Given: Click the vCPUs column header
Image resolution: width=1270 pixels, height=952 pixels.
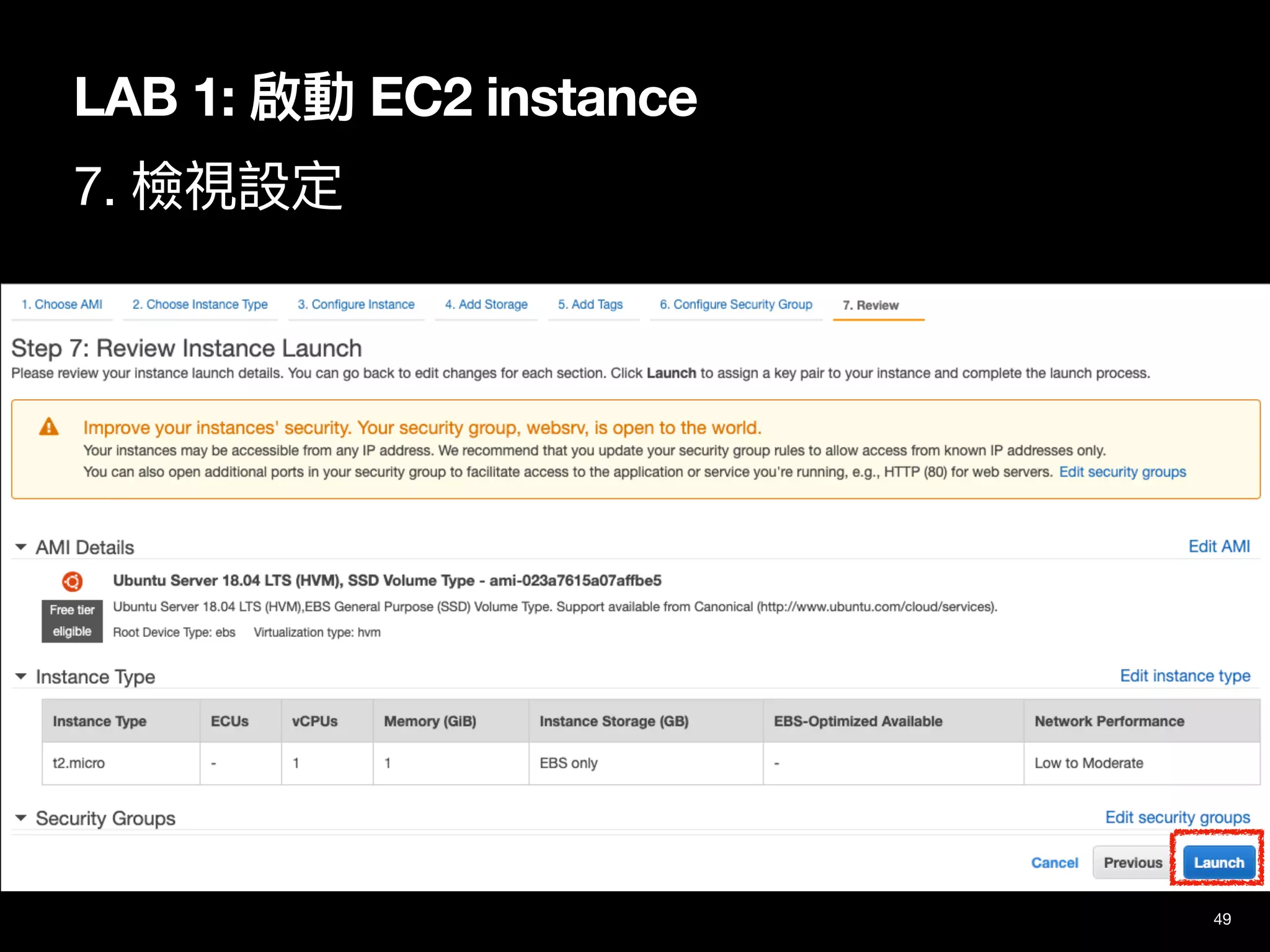Looking at the screenshot, I should 327,721.
